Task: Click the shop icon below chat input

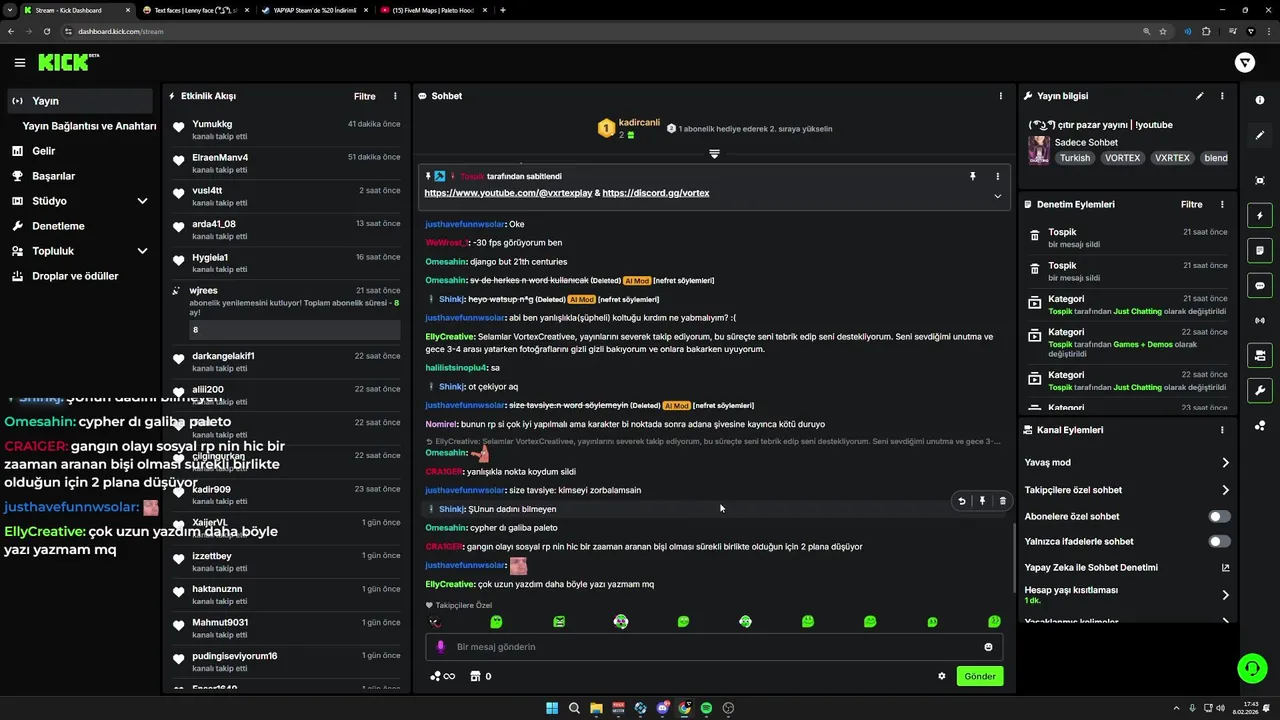Action: (x=475, y=676)
